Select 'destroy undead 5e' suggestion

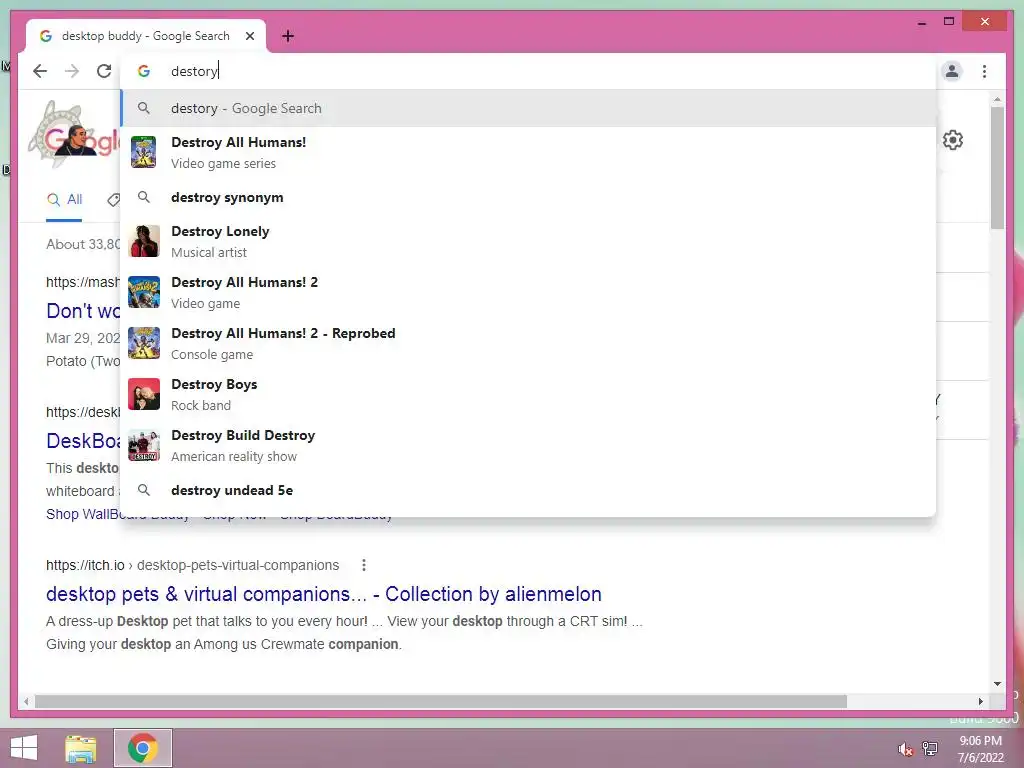tap(528, 490)
